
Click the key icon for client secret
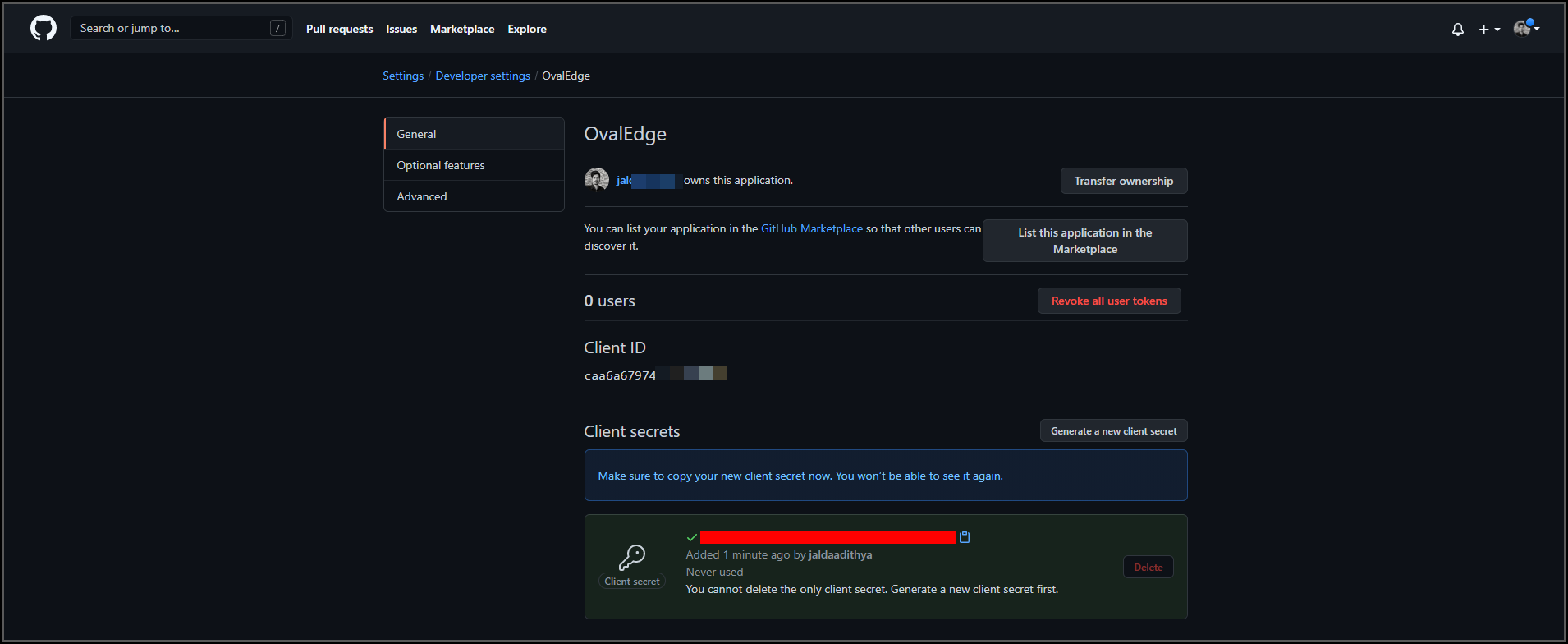pyautogui.click(x=632, y=558)
